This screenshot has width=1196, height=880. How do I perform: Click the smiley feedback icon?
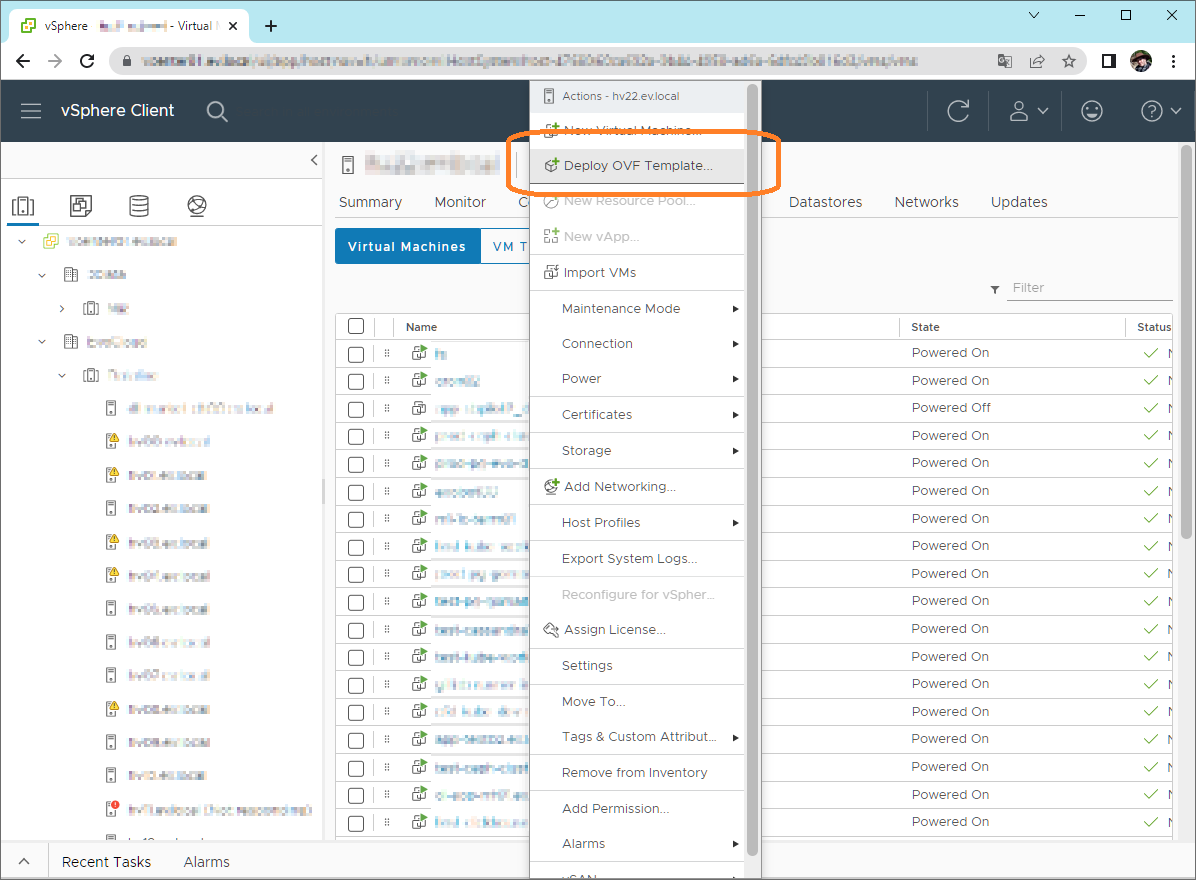1092,111
